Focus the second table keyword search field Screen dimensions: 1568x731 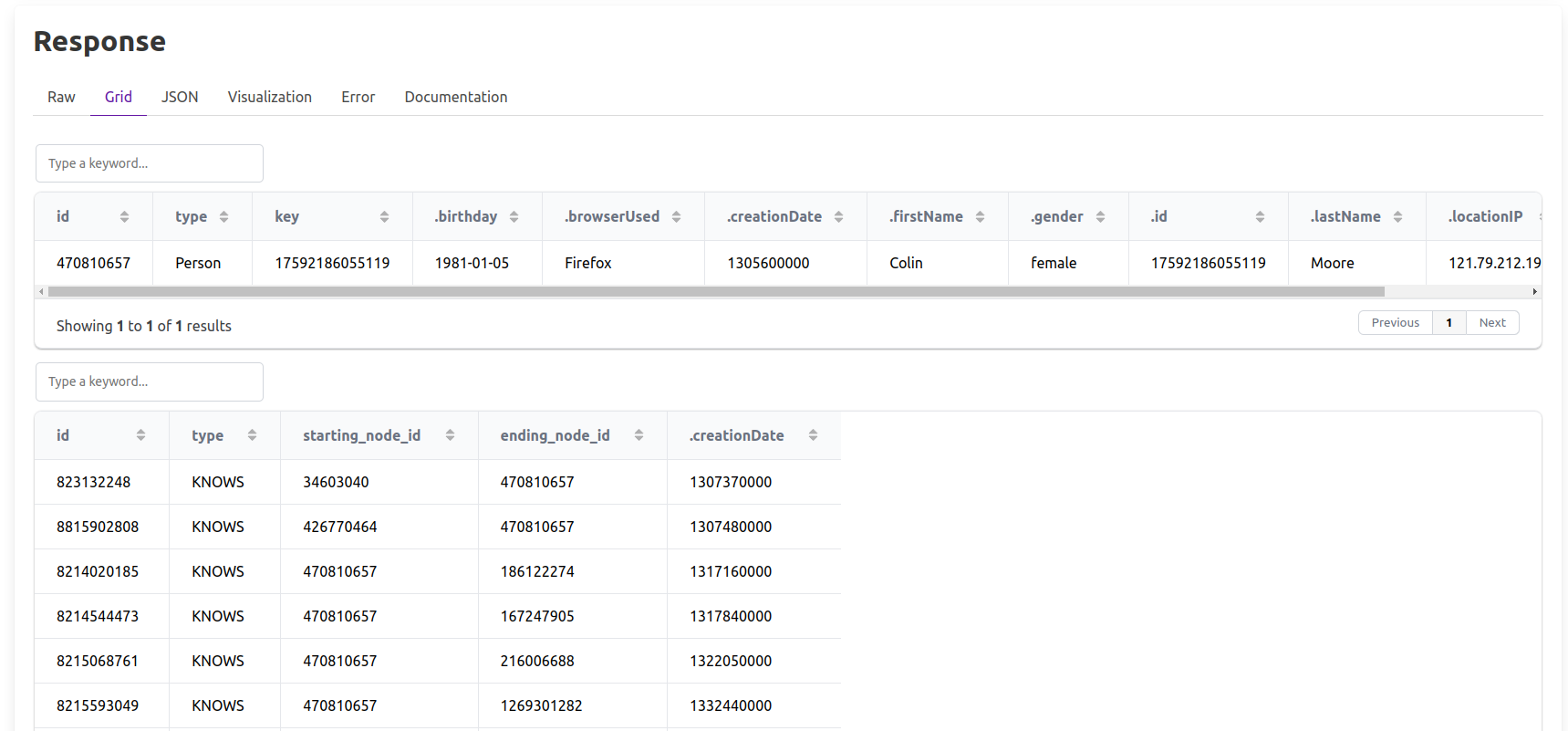(150, 381)
